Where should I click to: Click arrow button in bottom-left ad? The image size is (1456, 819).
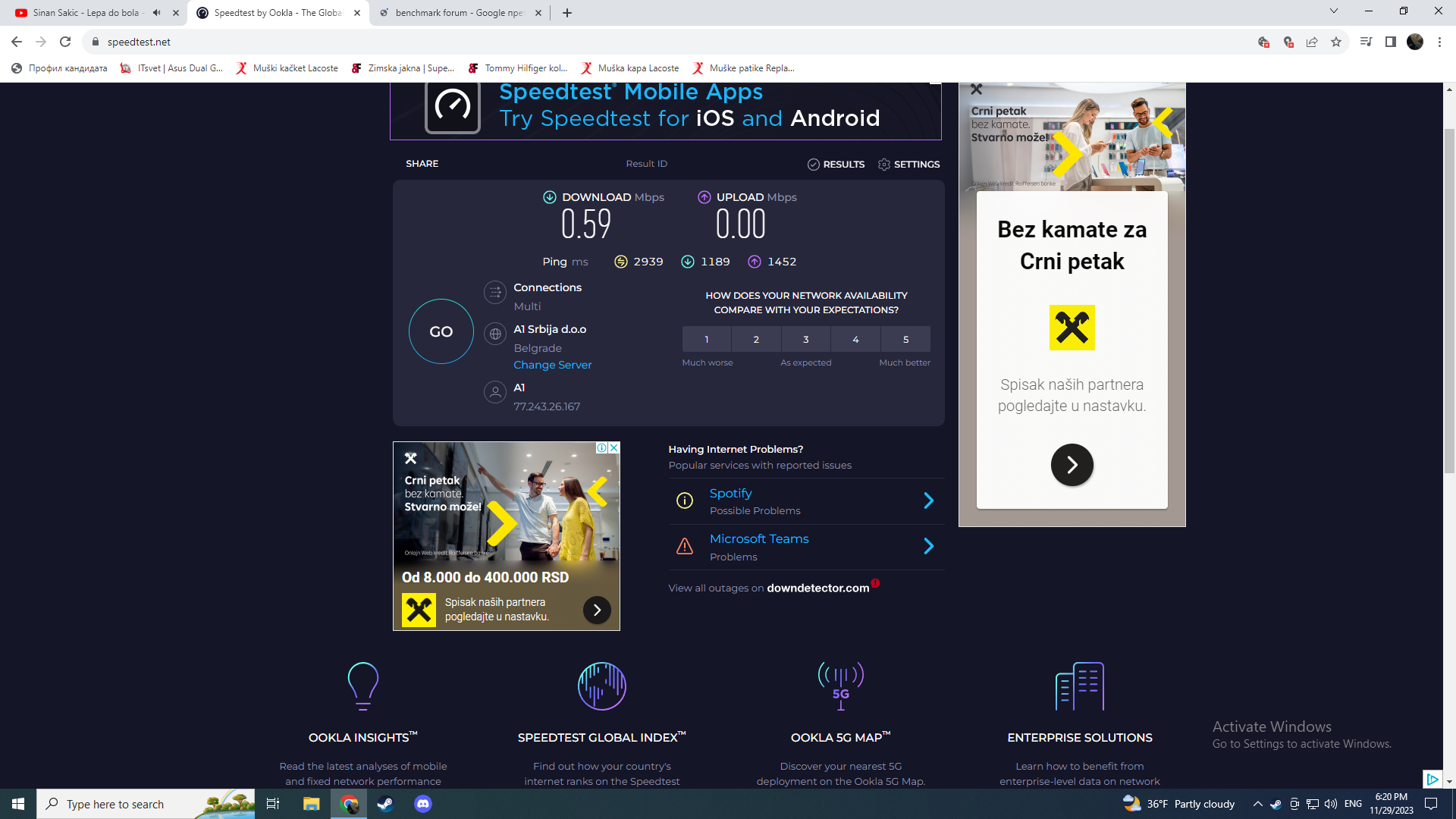click(597, 610)
